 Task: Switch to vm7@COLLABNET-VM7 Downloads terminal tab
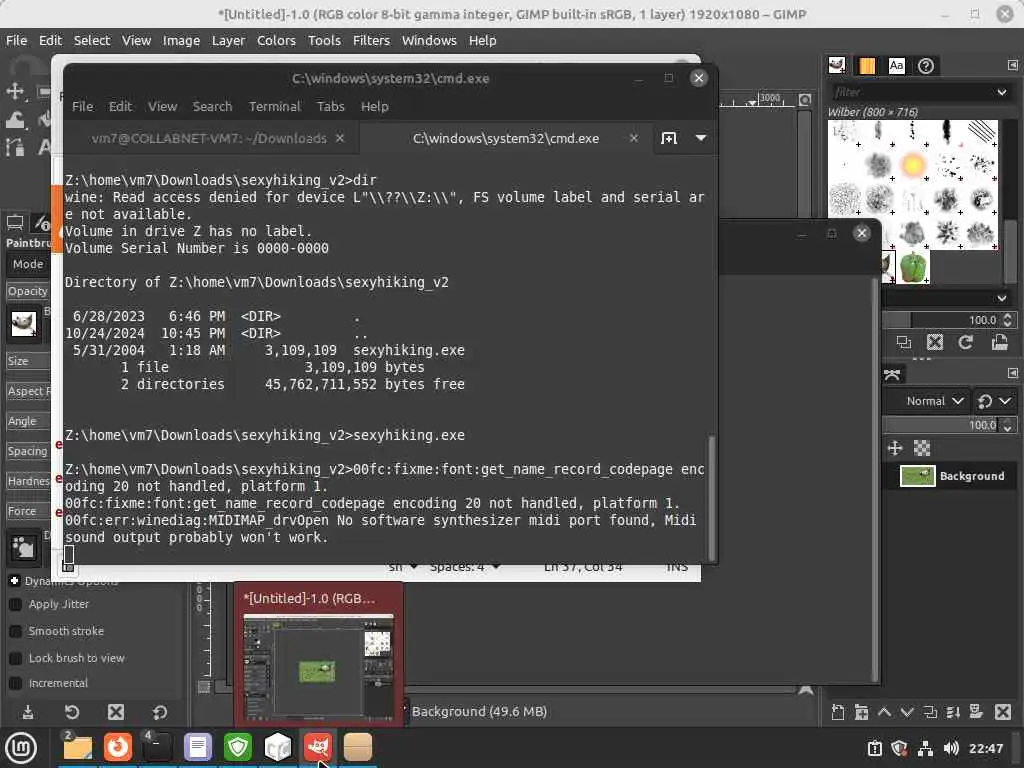[209, 138]
